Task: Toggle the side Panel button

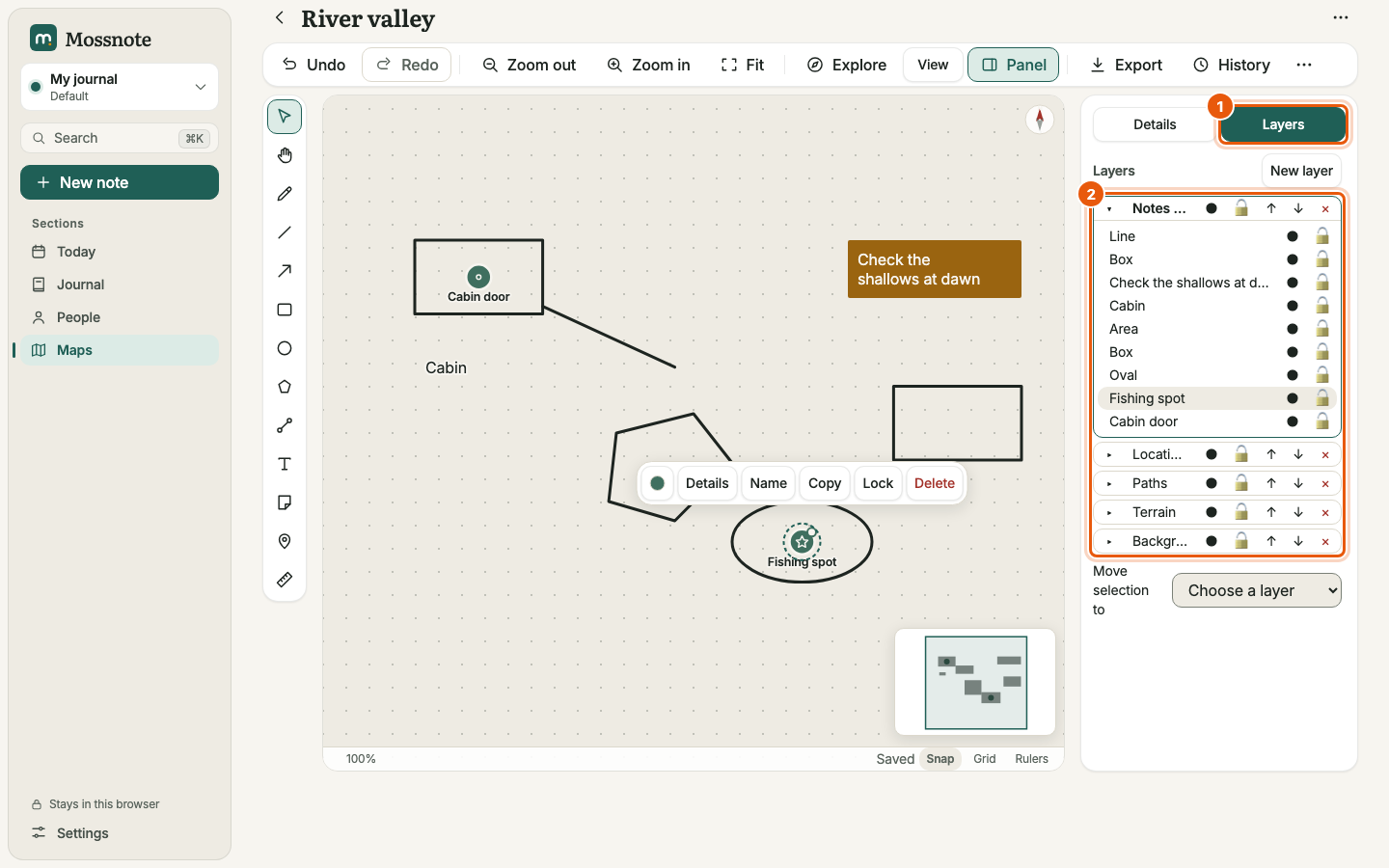Action: (x=1014, y=65)
